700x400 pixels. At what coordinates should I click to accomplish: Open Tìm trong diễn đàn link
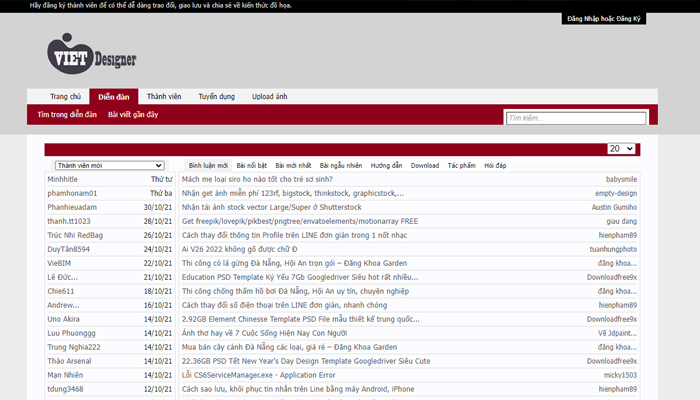pos(67,115)
